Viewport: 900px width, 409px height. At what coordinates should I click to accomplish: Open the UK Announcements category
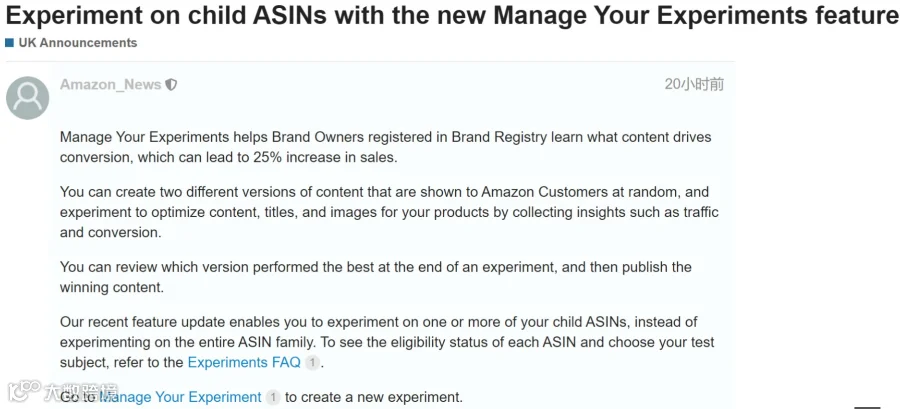pyautogui.click(x=78, y=43)
